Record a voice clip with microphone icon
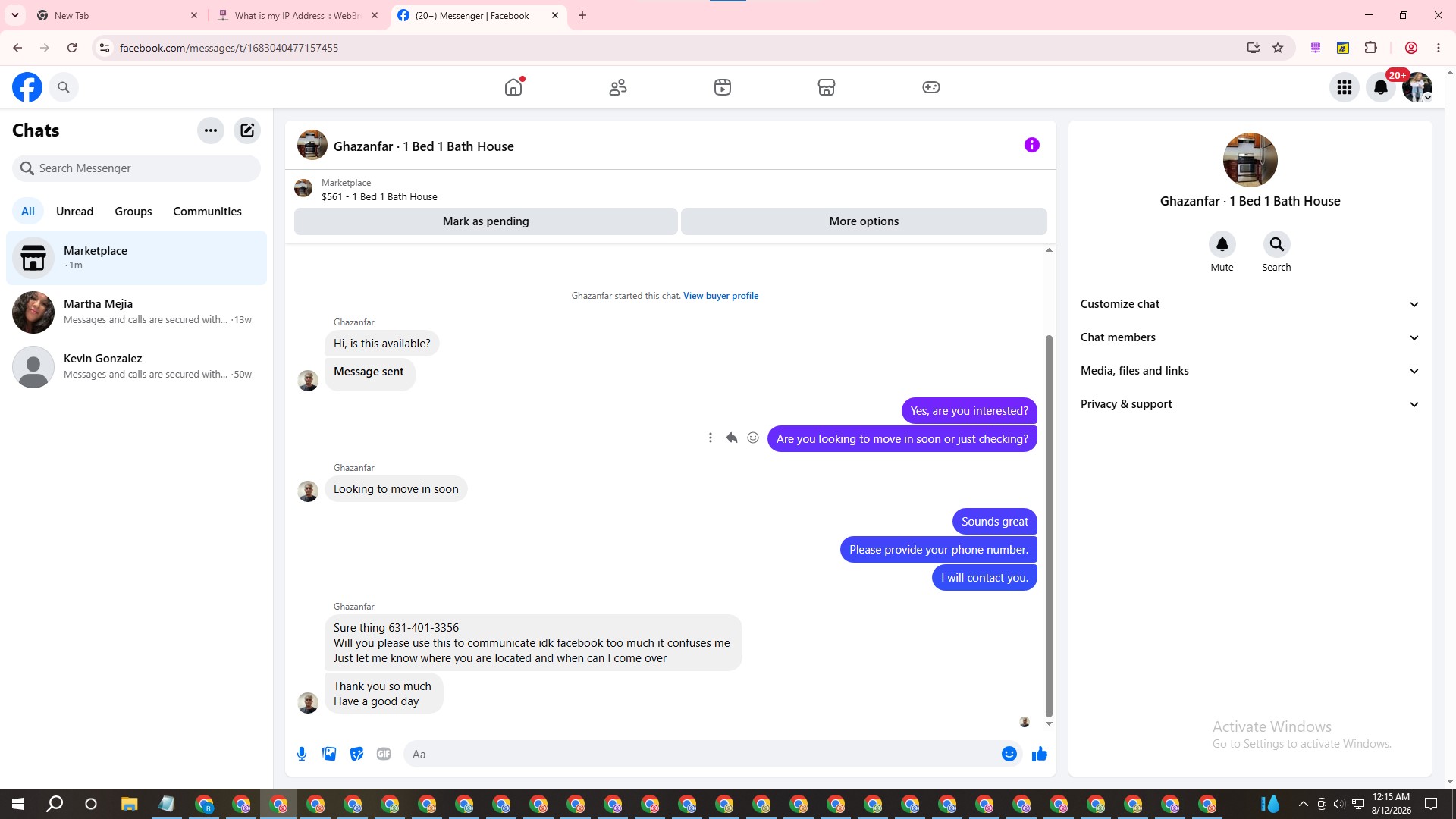The width and height of the screenshot is (1456, 819). click(302, 754)
